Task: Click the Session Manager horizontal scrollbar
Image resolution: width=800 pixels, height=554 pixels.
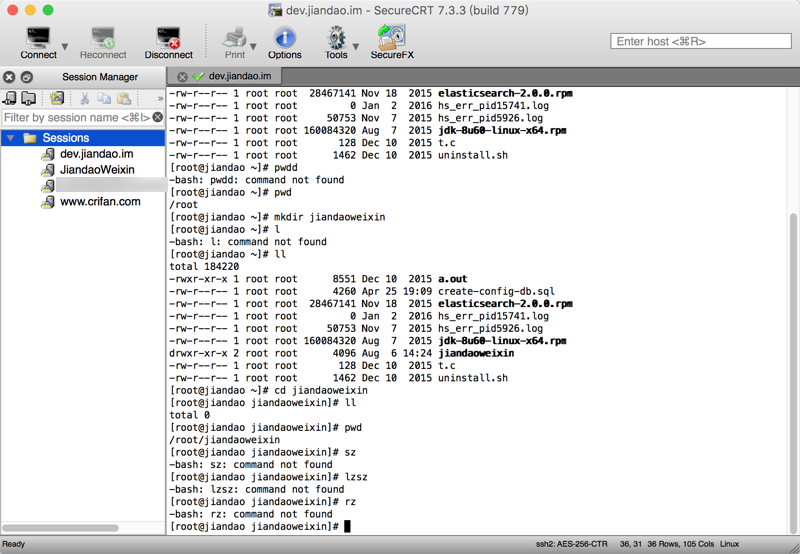Action: point(60,528)
